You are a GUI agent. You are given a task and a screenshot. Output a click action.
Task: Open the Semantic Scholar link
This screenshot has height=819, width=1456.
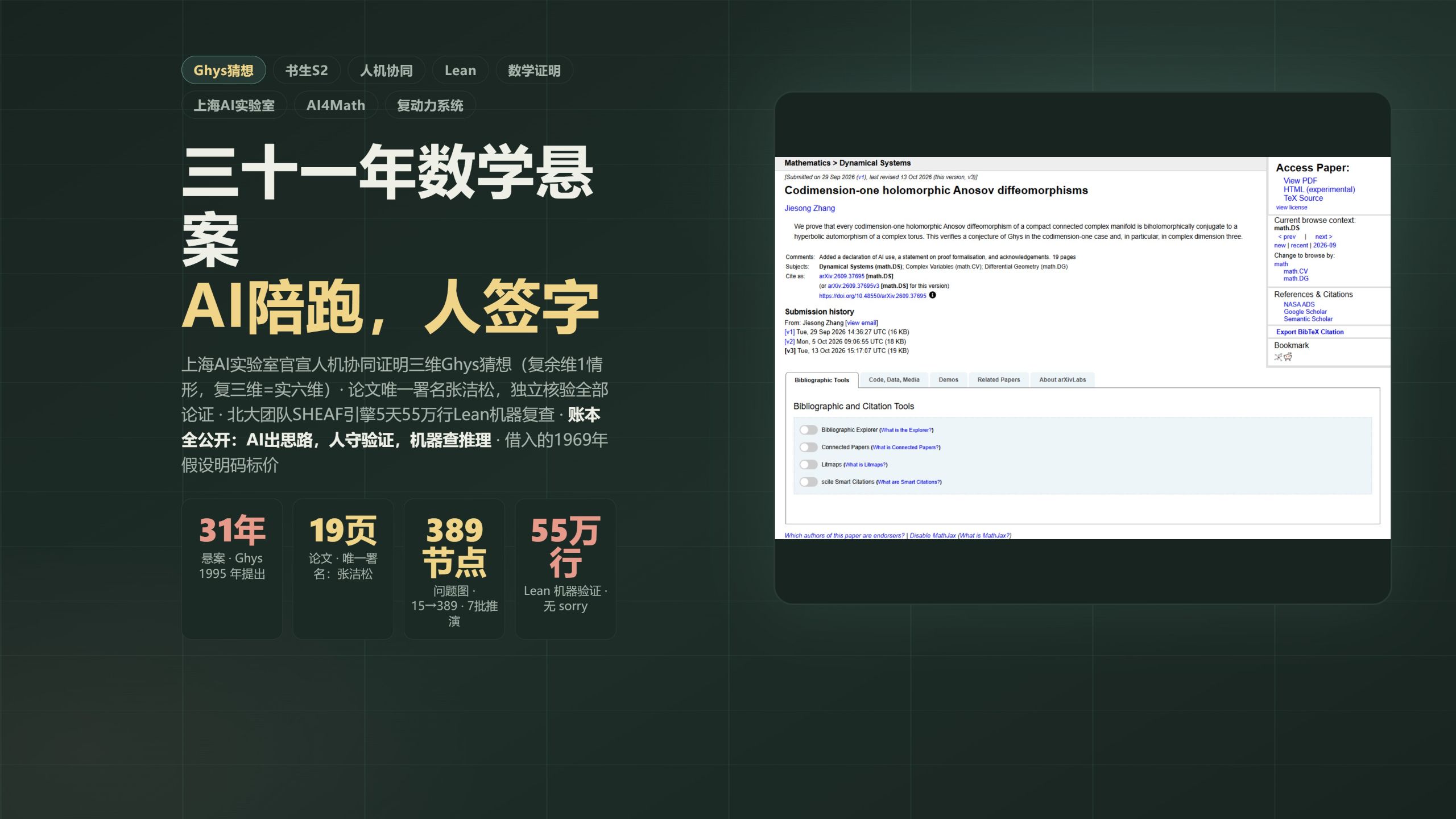[1308, 319]
